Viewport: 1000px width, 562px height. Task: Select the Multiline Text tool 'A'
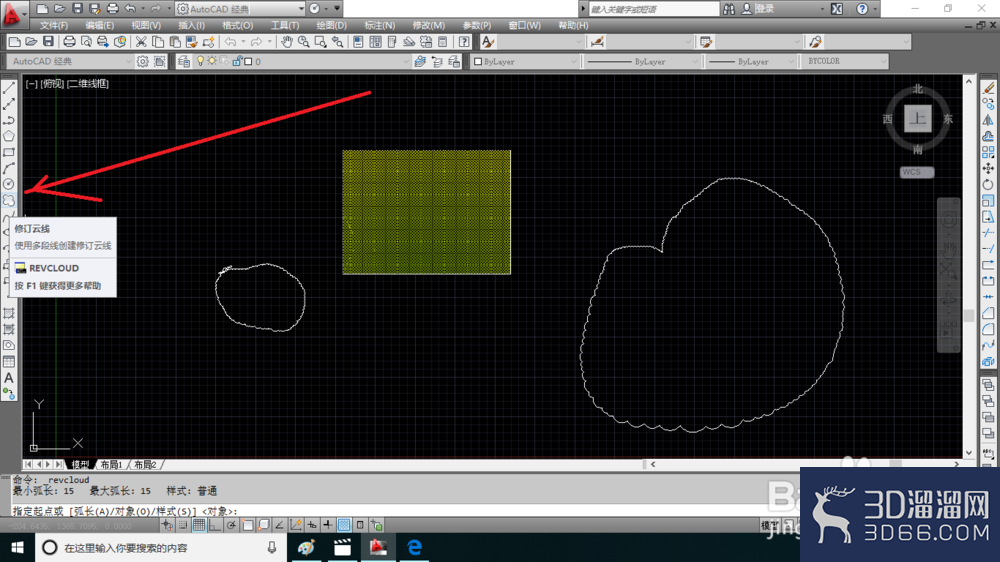[x=9, y=378]
